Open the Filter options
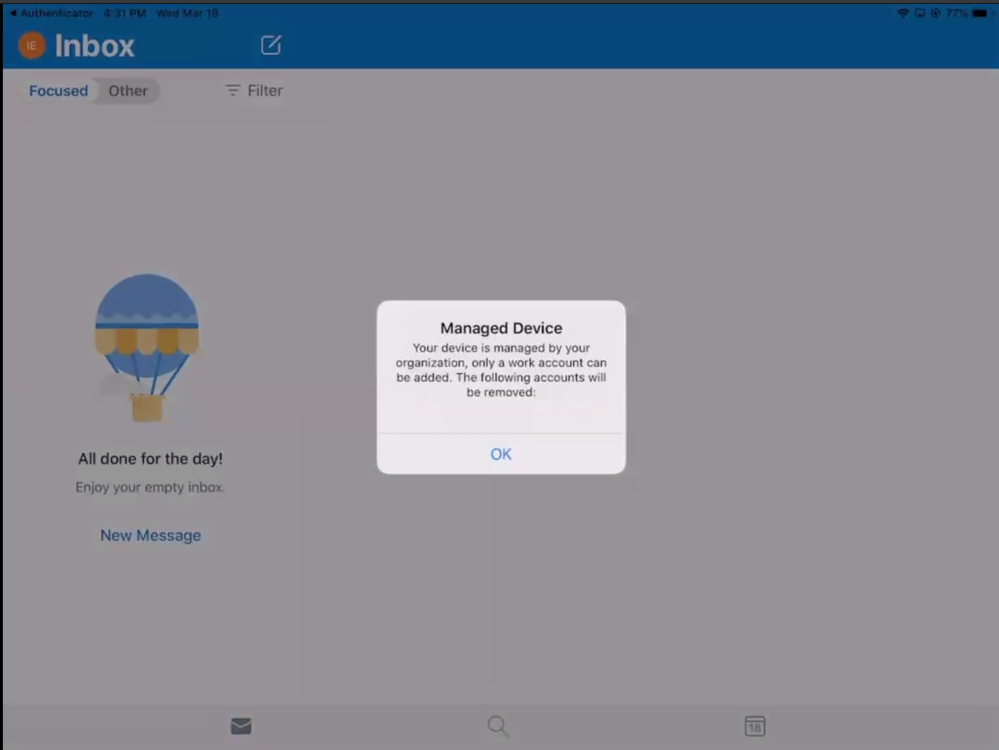Viewport: 999px width, 750px height. 254,90
